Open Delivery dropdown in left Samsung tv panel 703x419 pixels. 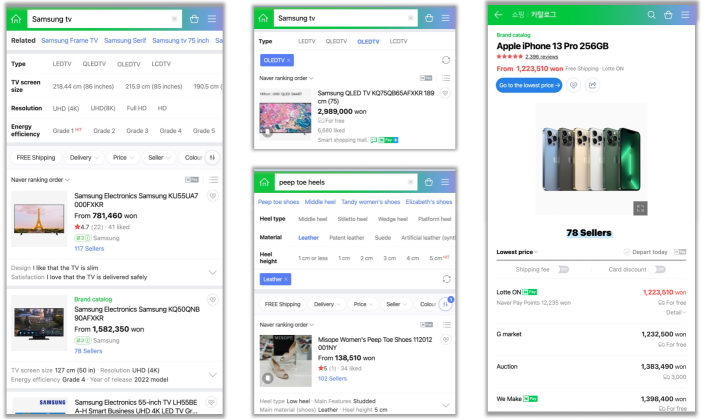click(x=83, y=158)
